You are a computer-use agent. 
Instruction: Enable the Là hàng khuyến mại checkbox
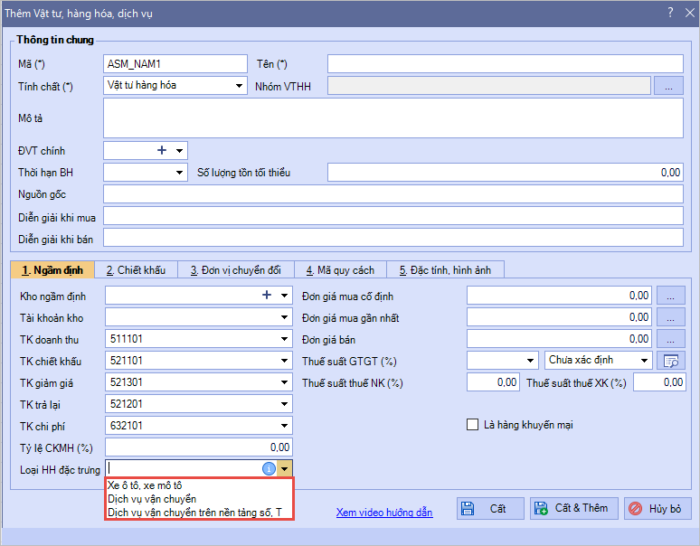474,424
